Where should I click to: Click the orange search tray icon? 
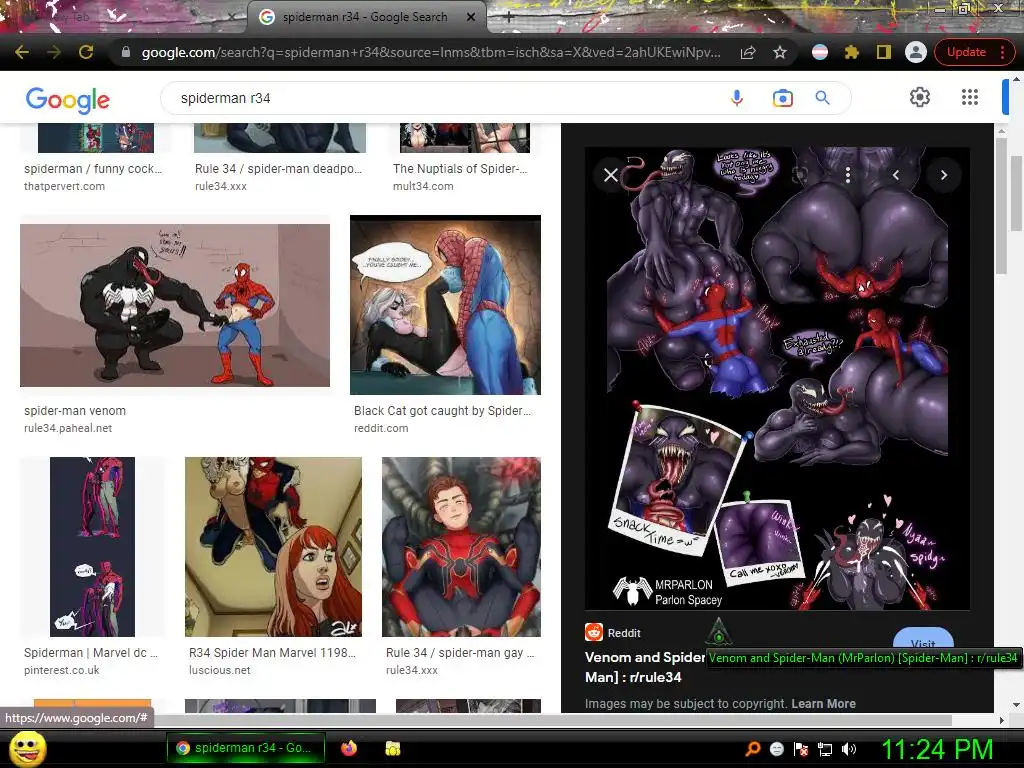pyautogui.click(x=753, y=748)
